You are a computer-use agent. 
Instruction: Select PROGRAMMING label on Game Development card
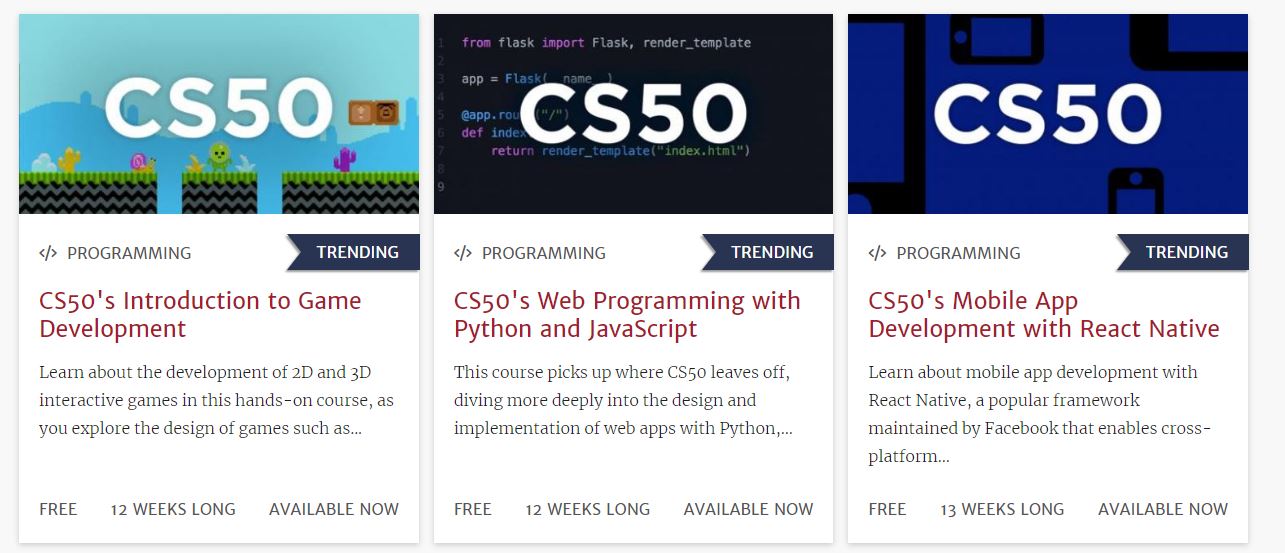[x=129, y=253]
